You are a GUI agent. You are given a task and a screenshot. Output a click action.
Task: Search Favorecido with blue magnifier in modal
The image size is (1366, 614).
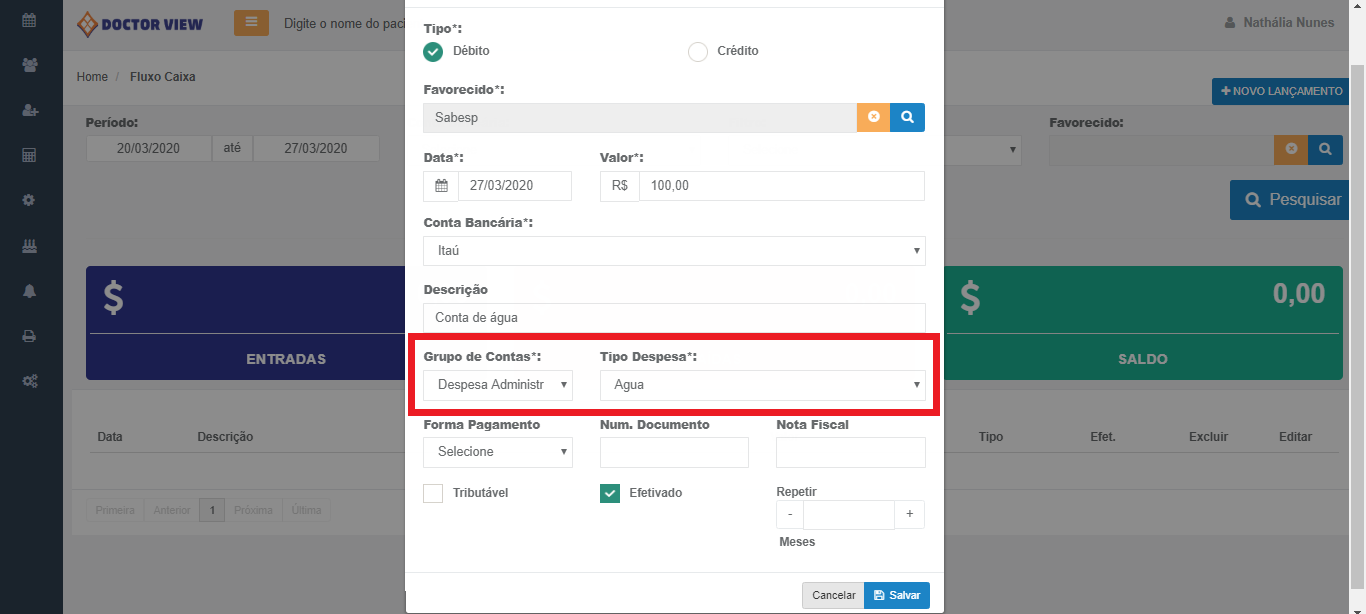click(907, 117)
